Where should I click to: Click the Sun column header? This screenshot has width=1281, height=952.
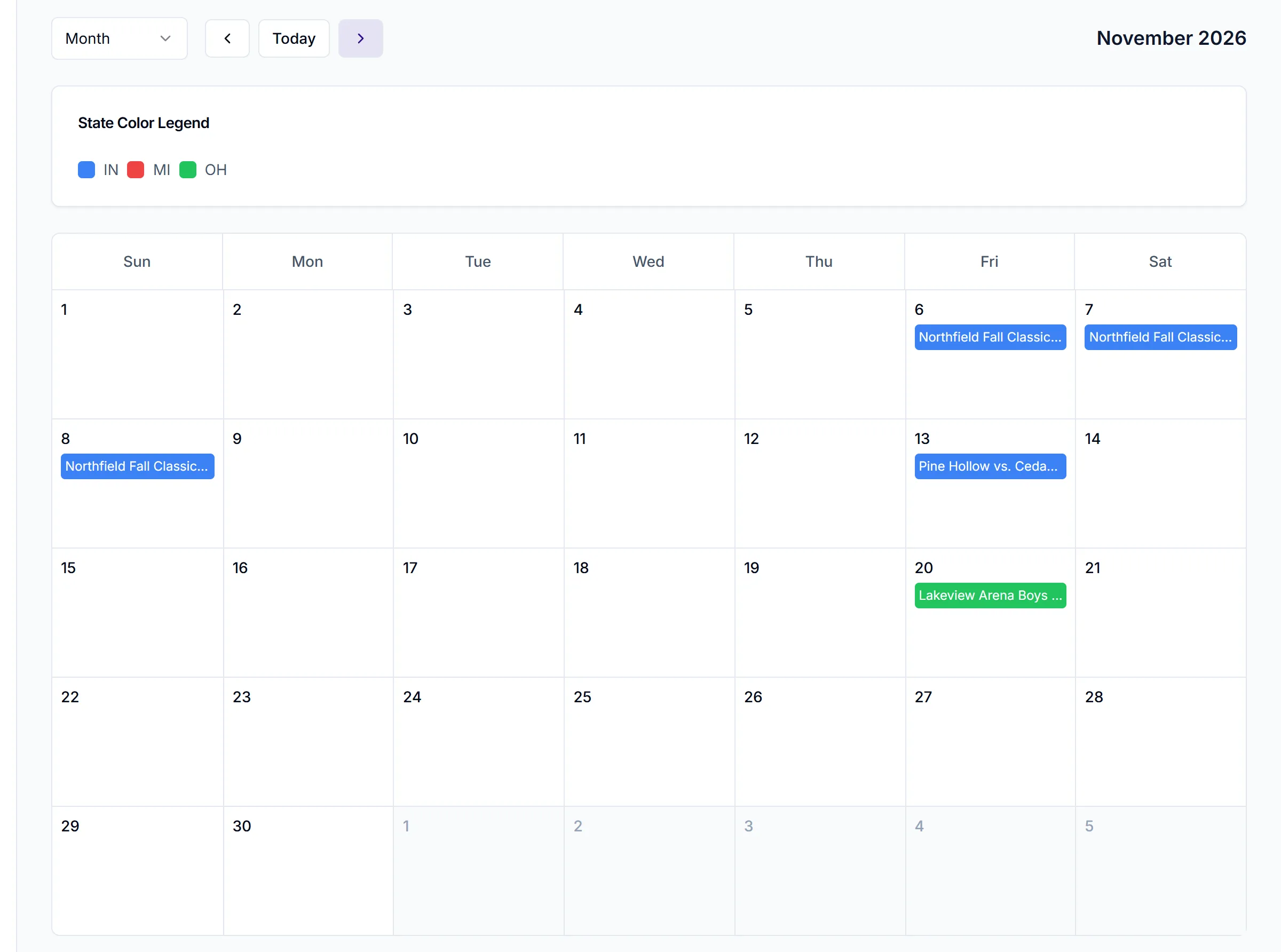pyautogui.click(x=137, y=261)
